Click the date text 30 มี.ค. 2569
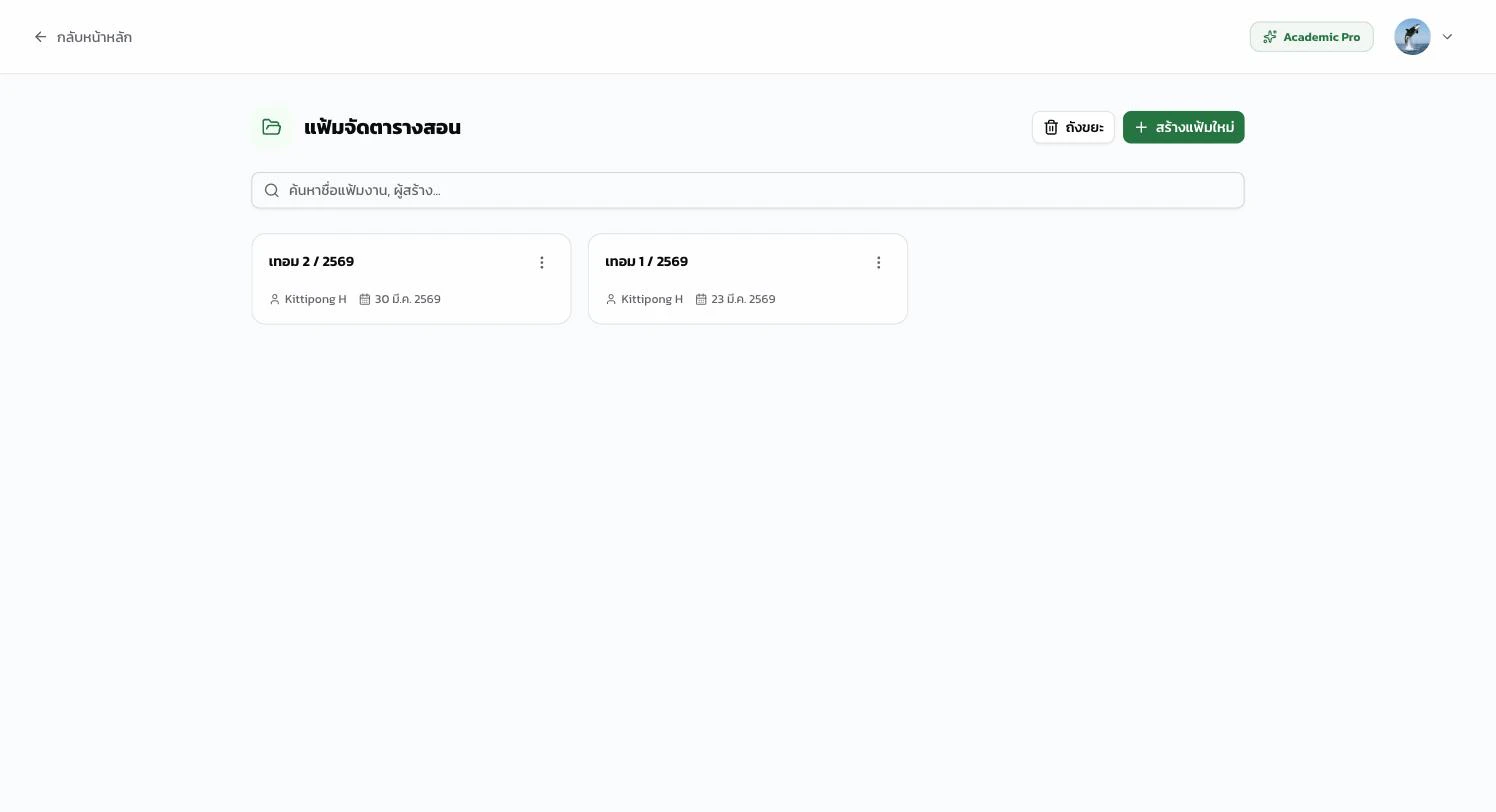The image size is (1496, 812). click(408, 299)
